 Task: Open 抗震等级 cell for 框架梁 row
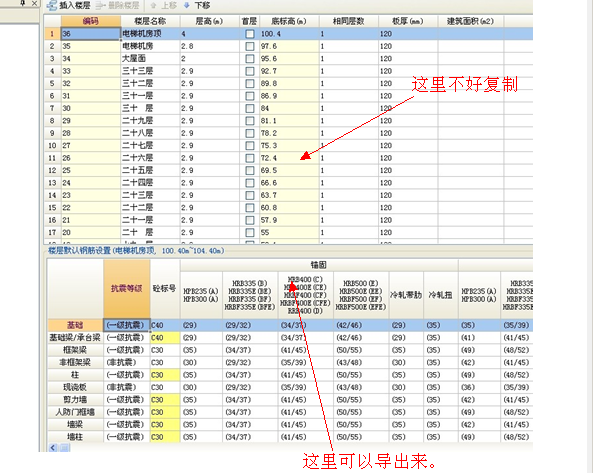click(x=127, y=350)
